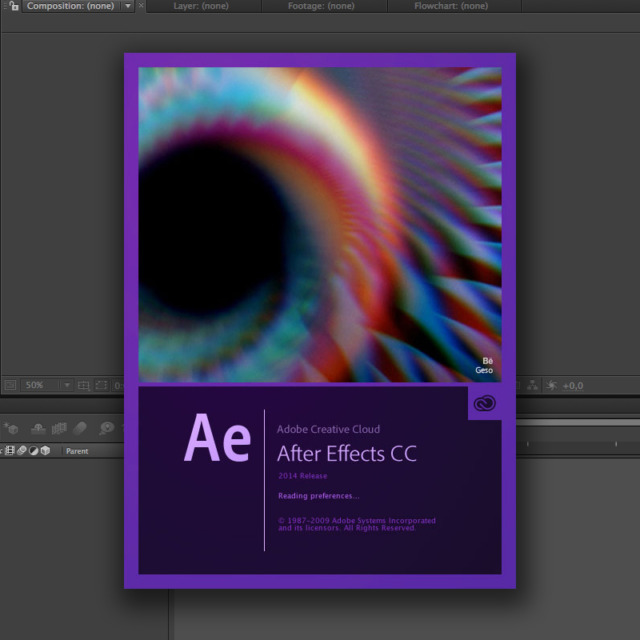Click the 3D Layer cube column header
The height and width of the screenshot is (640, 640).
[45, 451]
